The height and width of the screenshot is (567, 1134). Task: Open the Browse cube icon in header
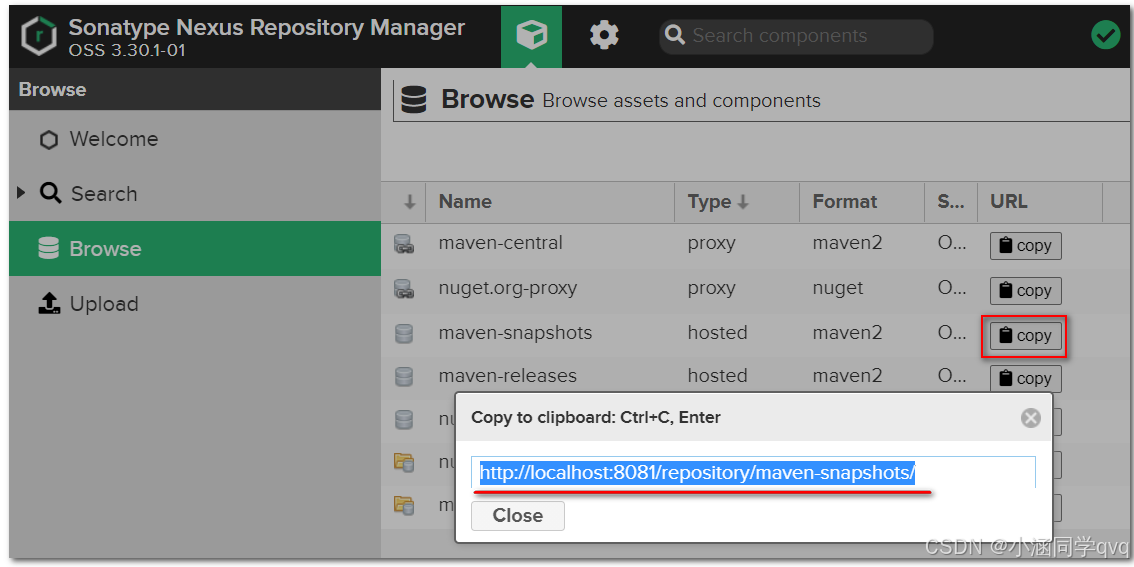coord(532,35)
